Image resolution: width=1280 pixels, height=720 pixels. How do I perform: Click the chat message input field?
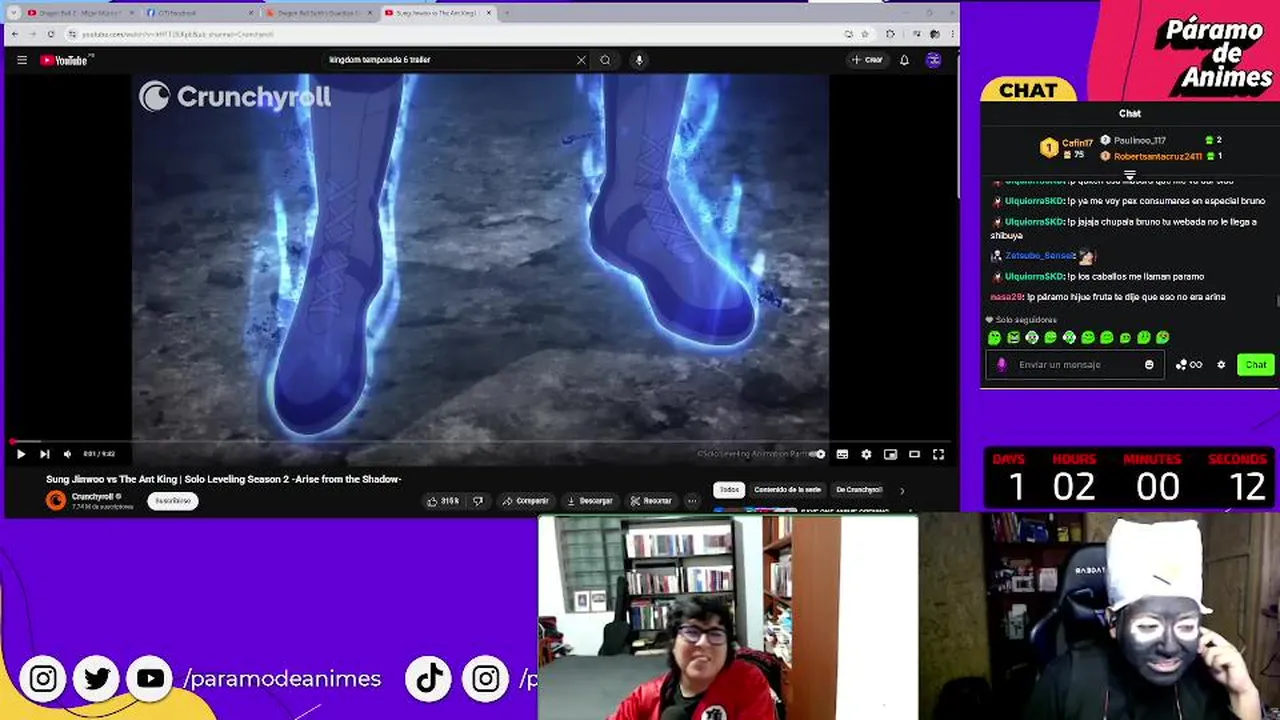click(1076, 365)
